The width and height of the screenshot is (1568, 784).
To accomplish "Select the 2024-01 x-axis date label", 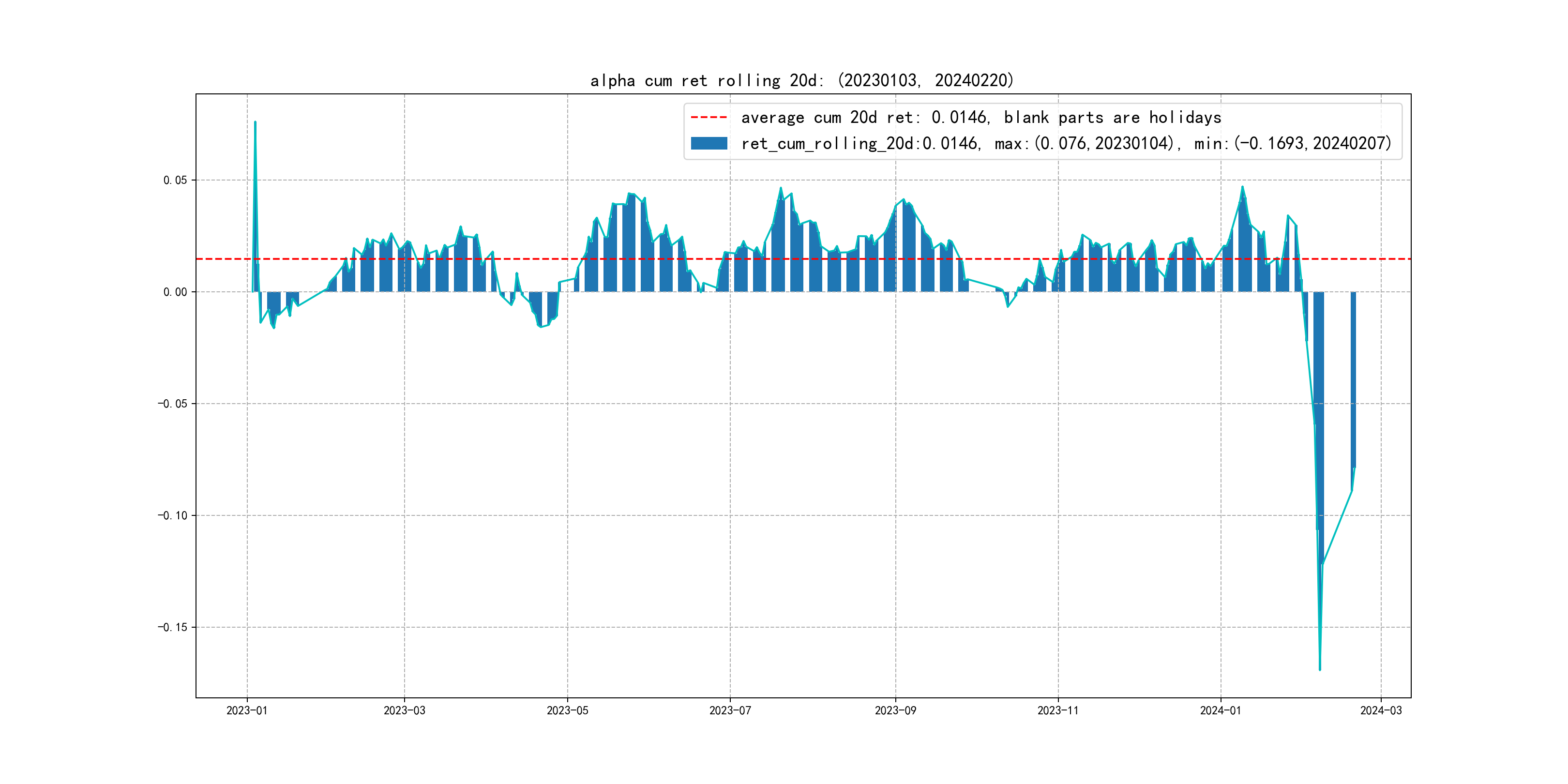I will 1221,710.
